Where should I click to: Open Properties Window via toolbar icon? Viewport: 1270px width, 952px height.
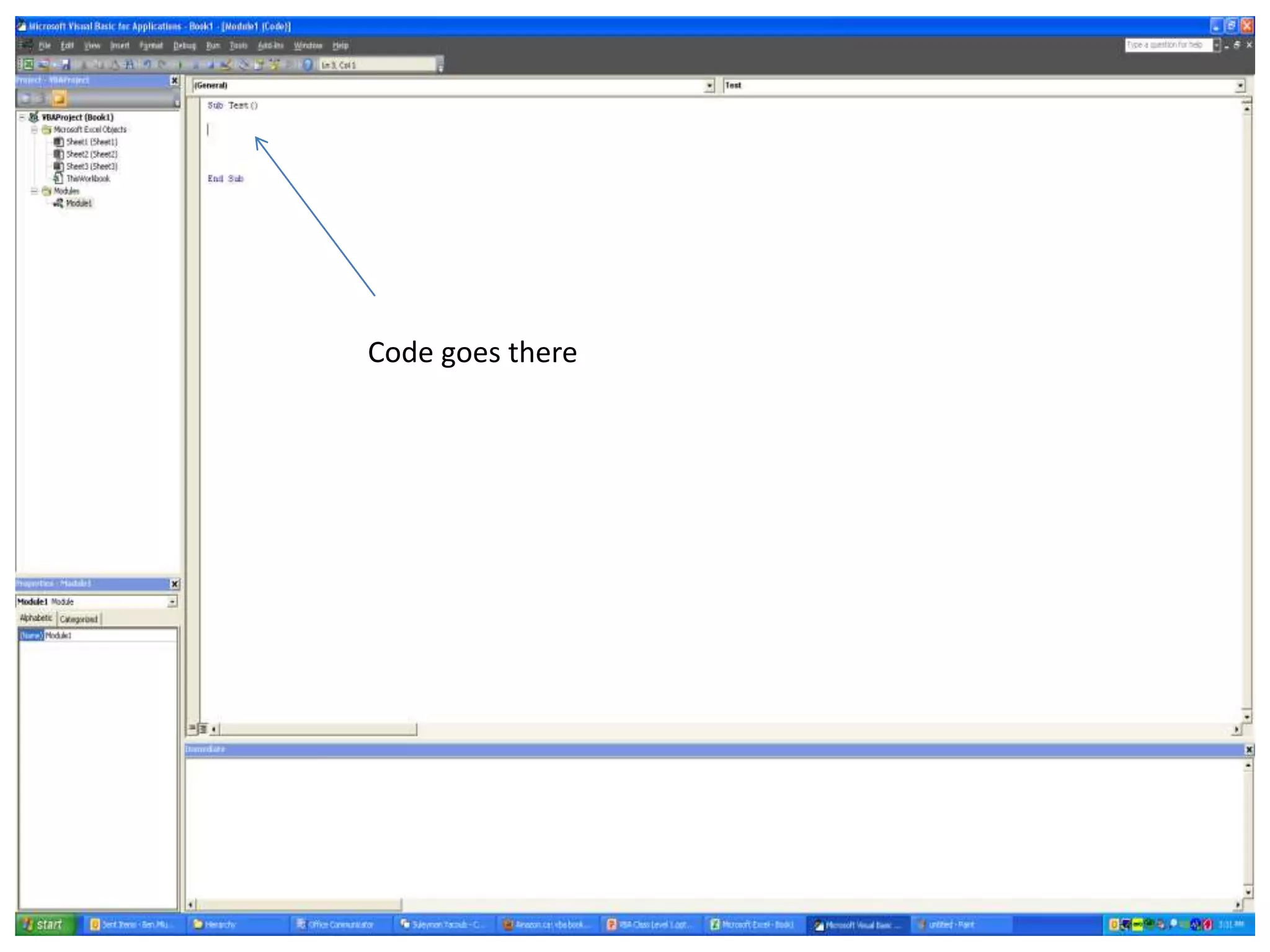pyautogui.click(x=259, y=64)
